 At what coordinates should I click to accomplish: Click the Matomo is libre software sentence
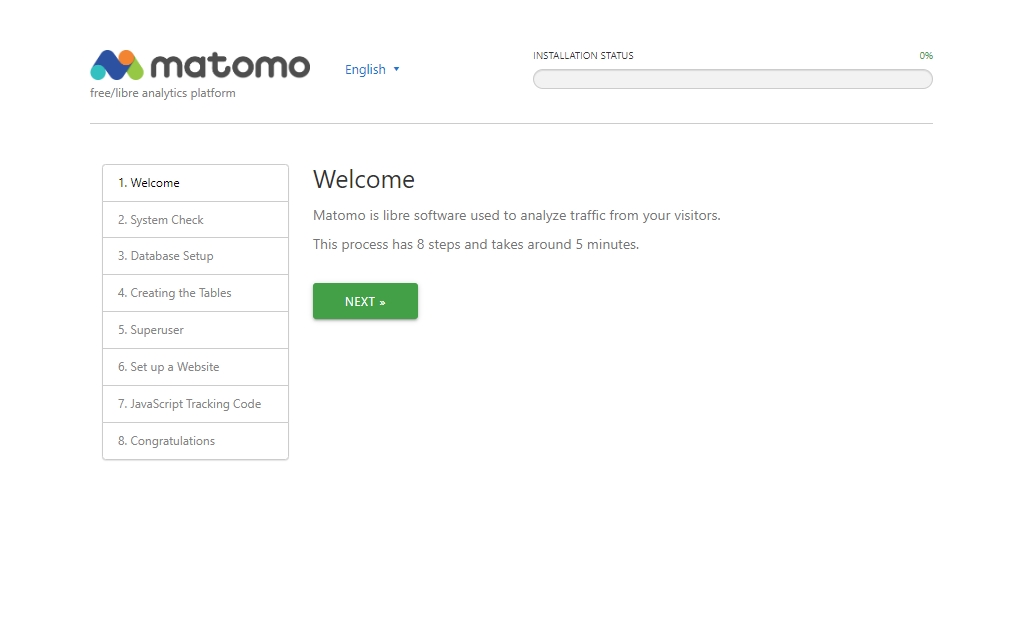pos(516,215)
